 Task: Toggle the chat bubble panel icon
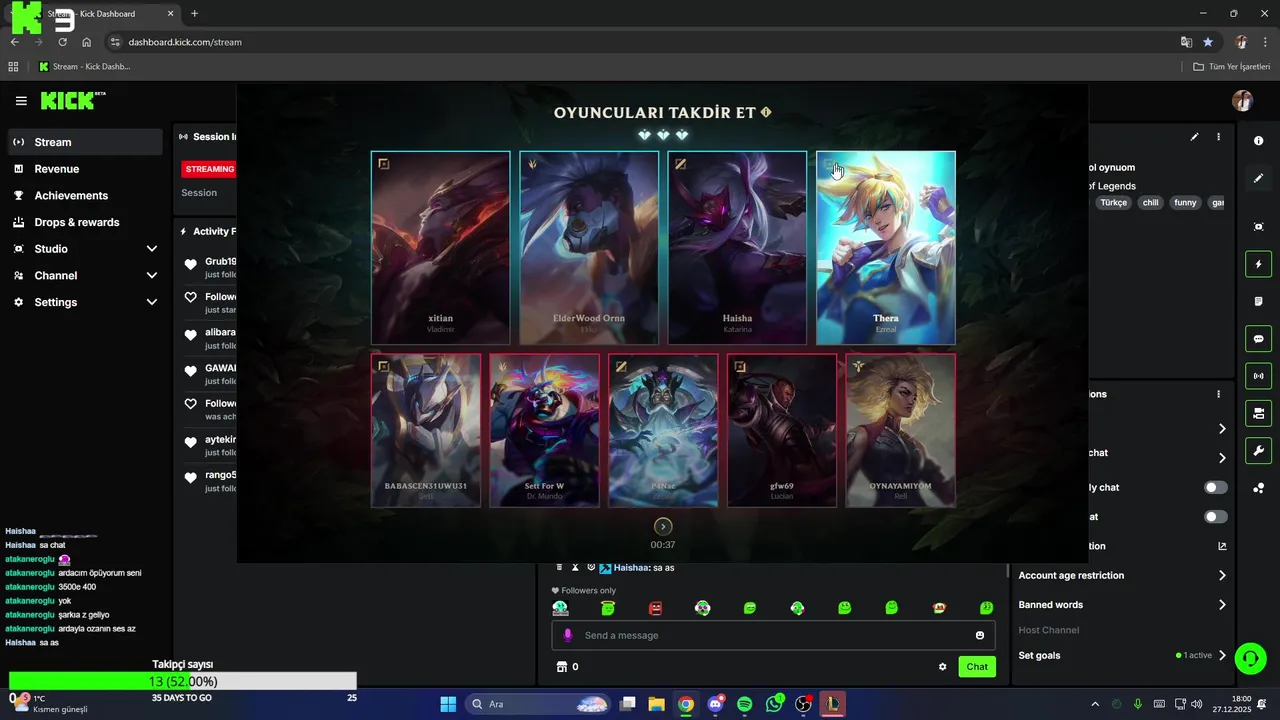tap(1259, 339)
